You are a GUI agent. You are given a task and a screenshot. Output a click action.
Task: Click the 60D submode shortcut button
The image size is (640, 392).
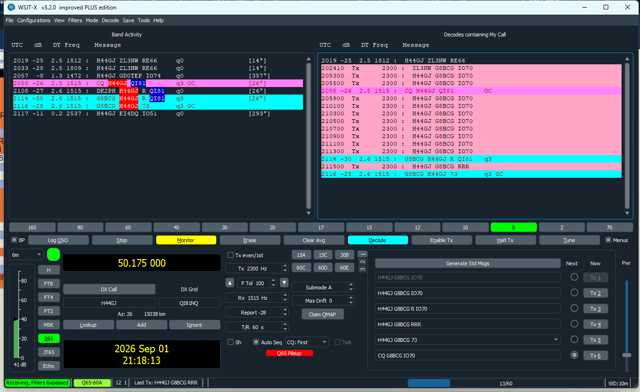pos(323,268)
